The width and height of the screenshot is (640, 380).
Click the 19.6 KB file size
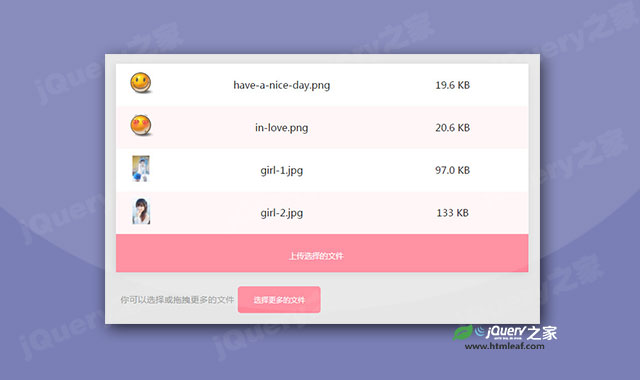click(x=452, y=85)
